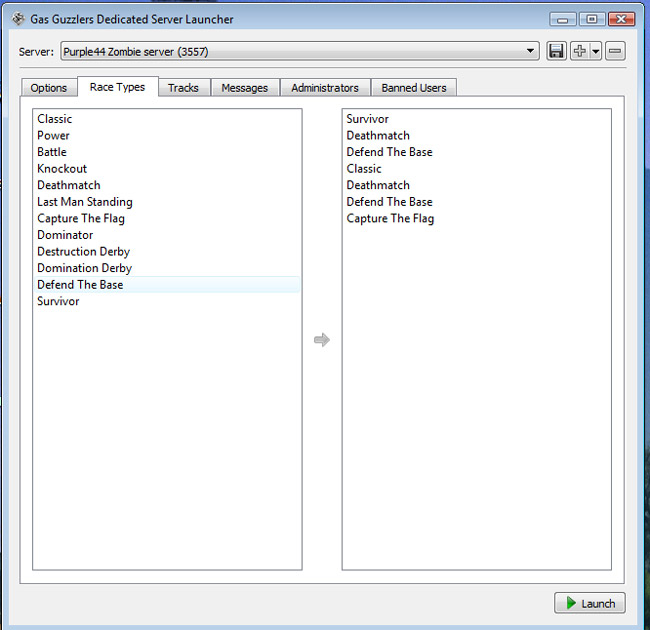Image resolution: width=650 pixels, height=630 pixels.
Task: Open the Tracks tab
Action: pos(183,88)
